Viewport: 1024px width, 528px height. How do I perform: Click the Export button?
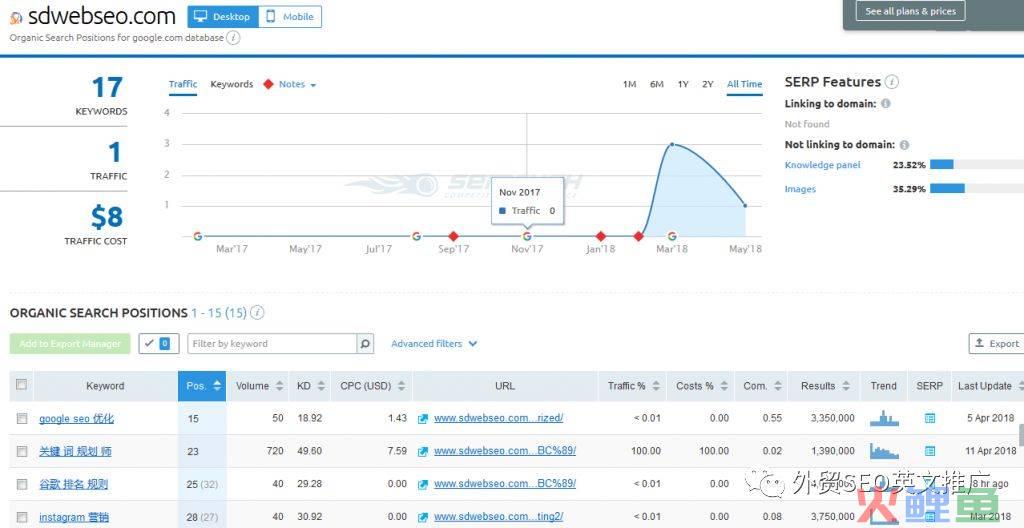pyautogui.click(x=996, y=344)
